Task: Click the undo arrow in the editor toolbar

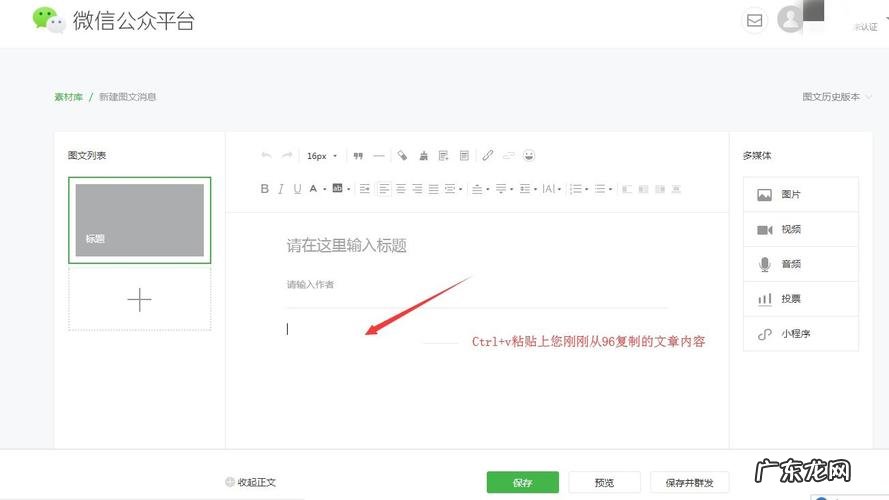Action: pos(266,155)
